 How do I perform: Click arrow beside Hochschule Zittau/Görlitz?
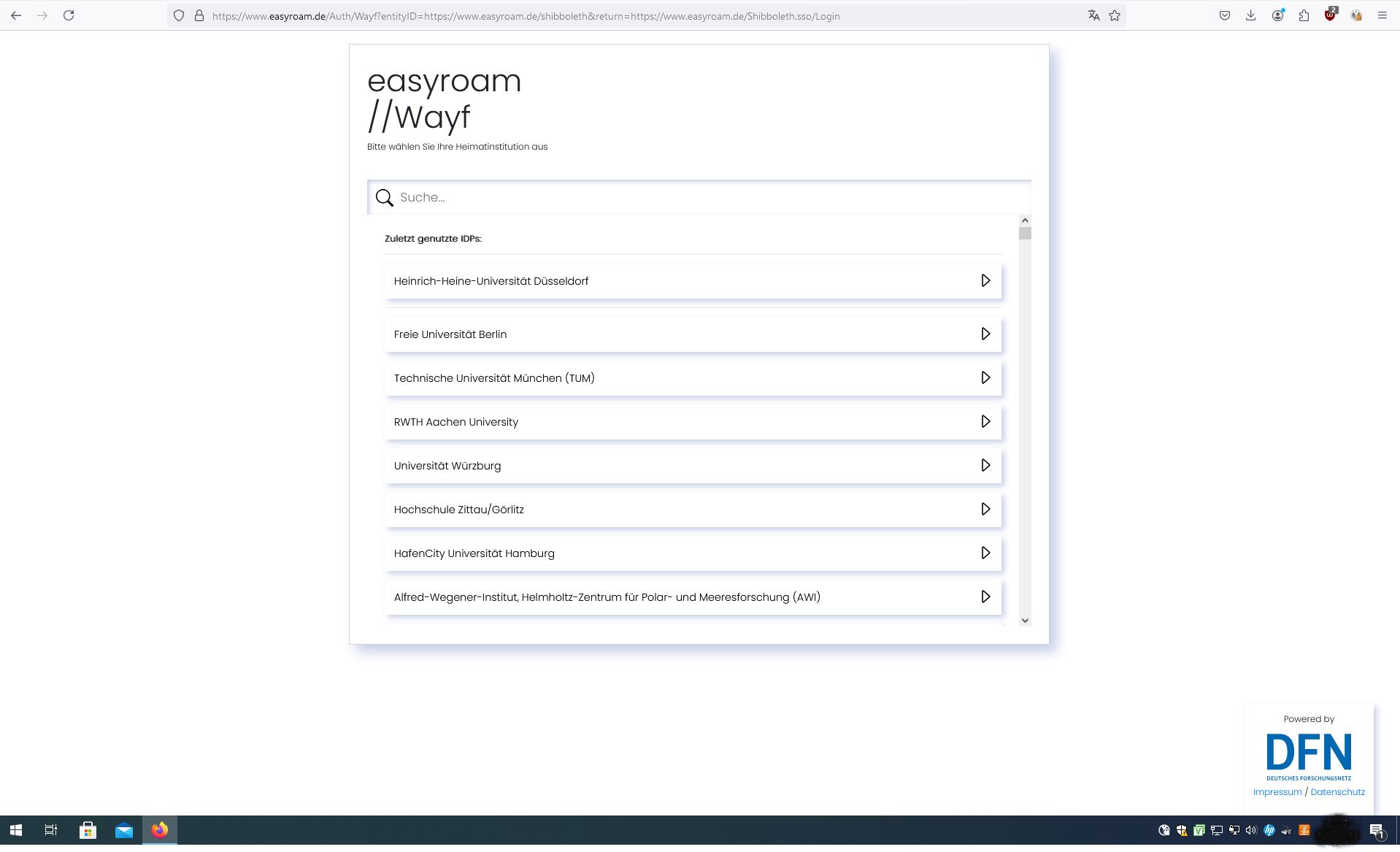click(x=985, y=509)
